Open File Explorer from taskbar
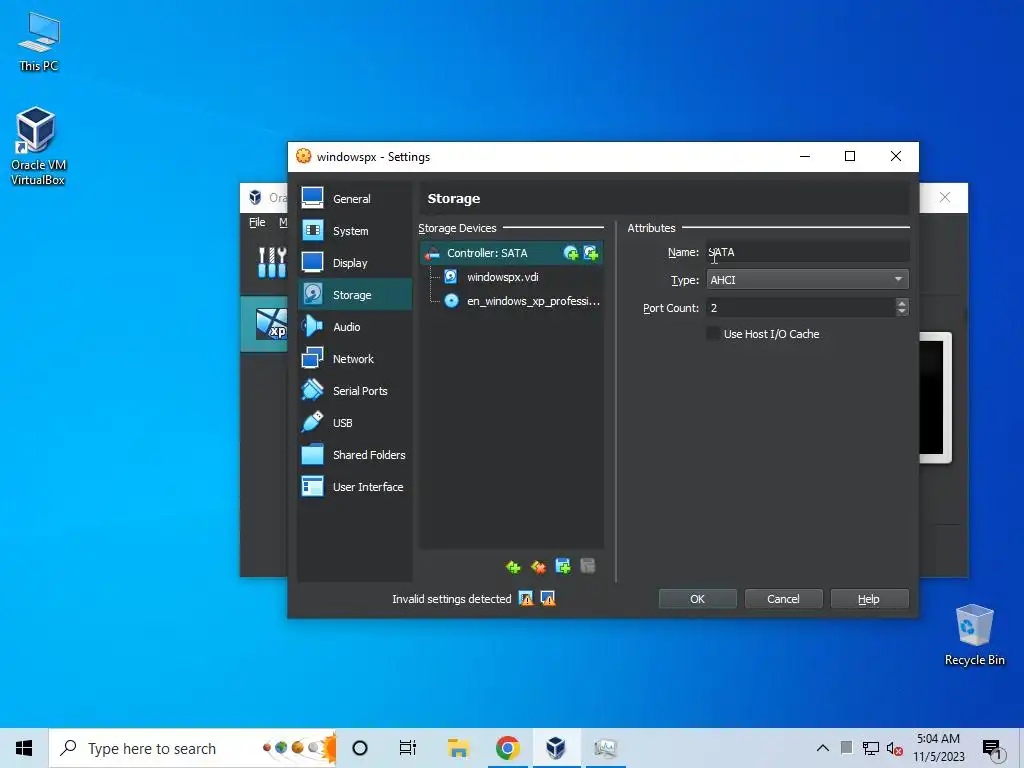This screenshot has height=768, width=1024. point(458,748)
